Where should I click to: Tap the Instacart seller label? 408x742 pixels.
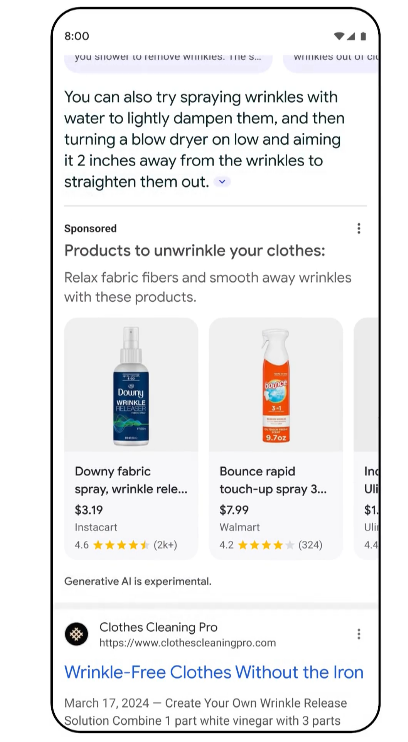coord(96,527)
